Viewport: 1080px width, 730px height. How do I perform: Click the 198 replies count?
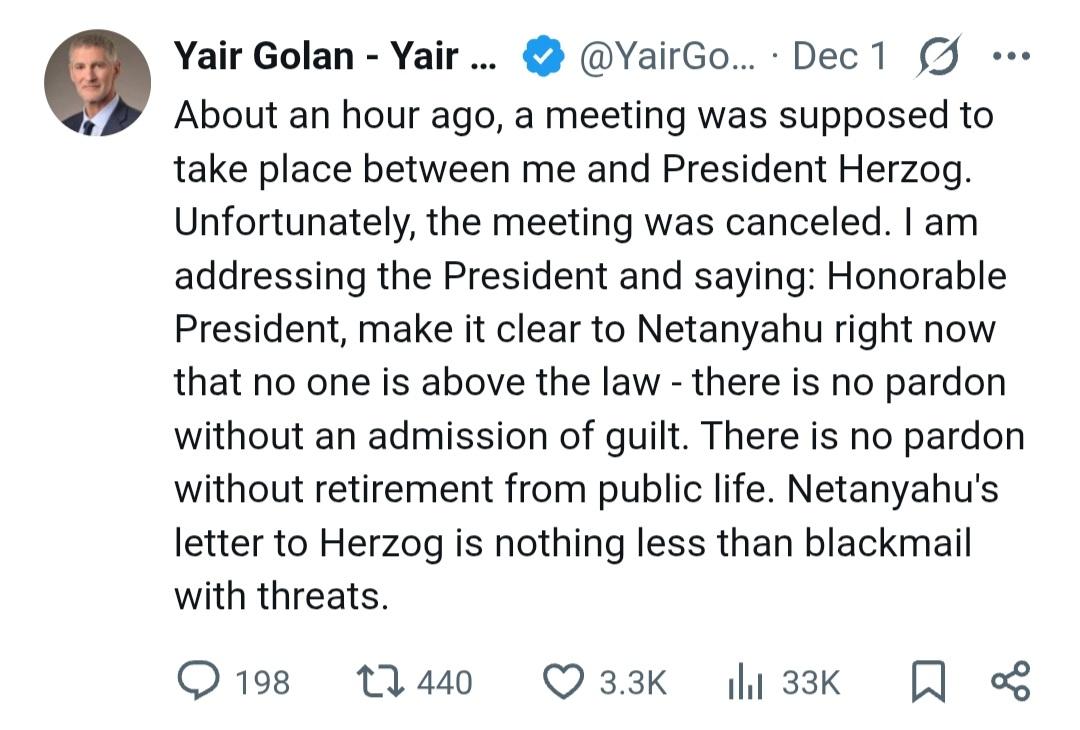pos(263,683)
